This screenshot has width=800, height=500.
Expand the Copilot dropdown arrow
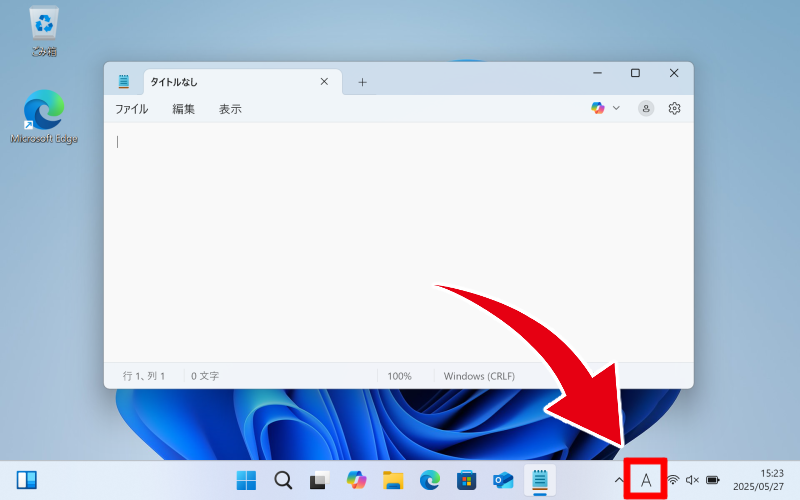[616, 108]
